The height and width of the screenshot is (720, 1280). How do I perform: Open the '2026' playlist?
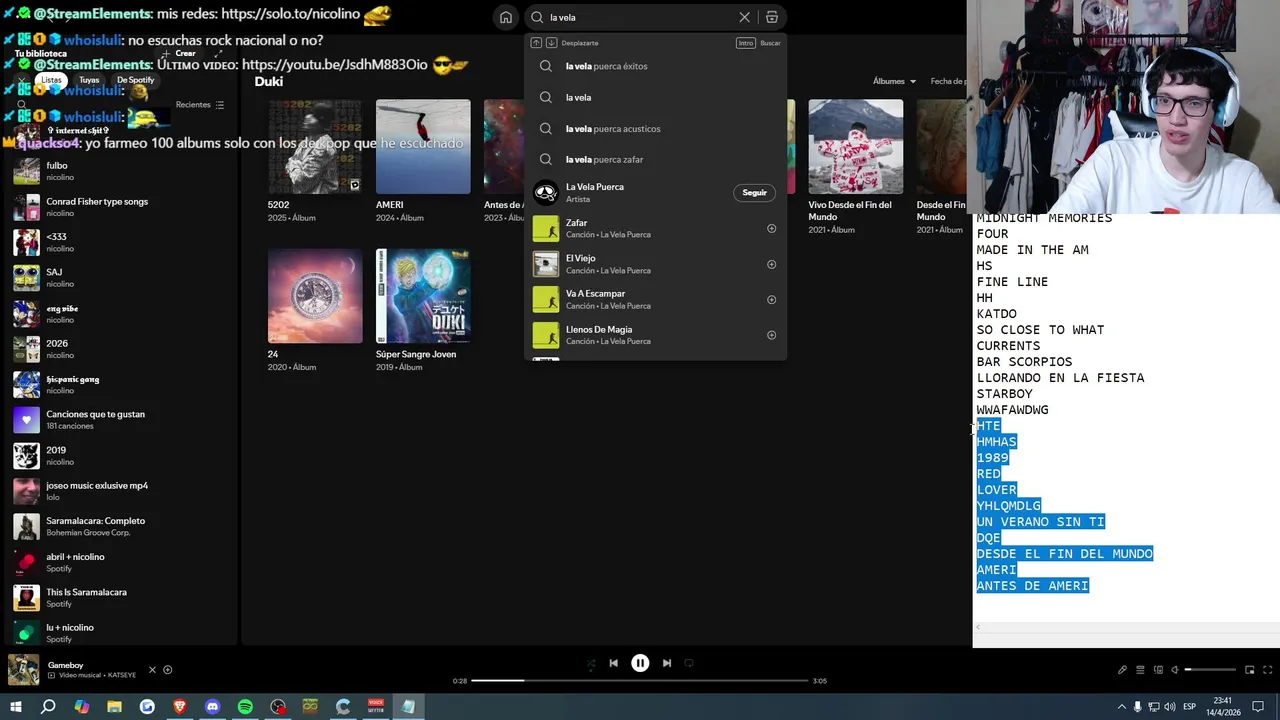[x=120, y=349]
